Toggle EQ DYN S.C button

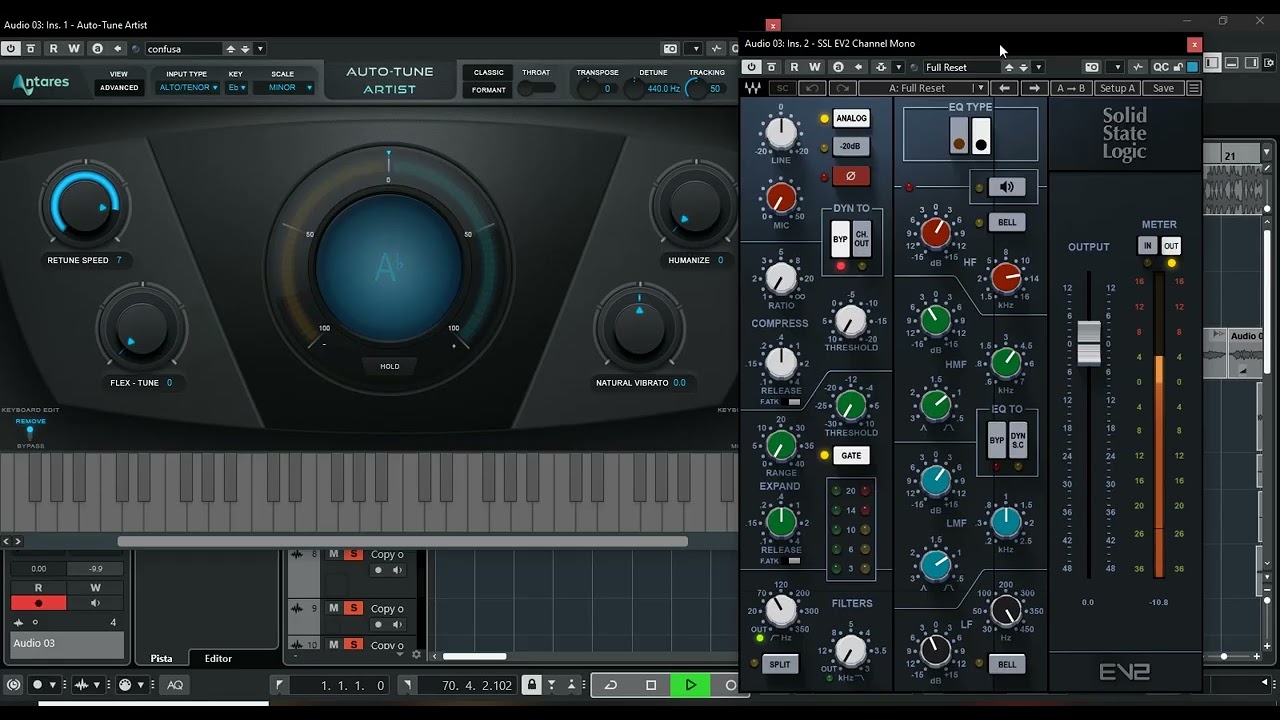pos(1018,440)
